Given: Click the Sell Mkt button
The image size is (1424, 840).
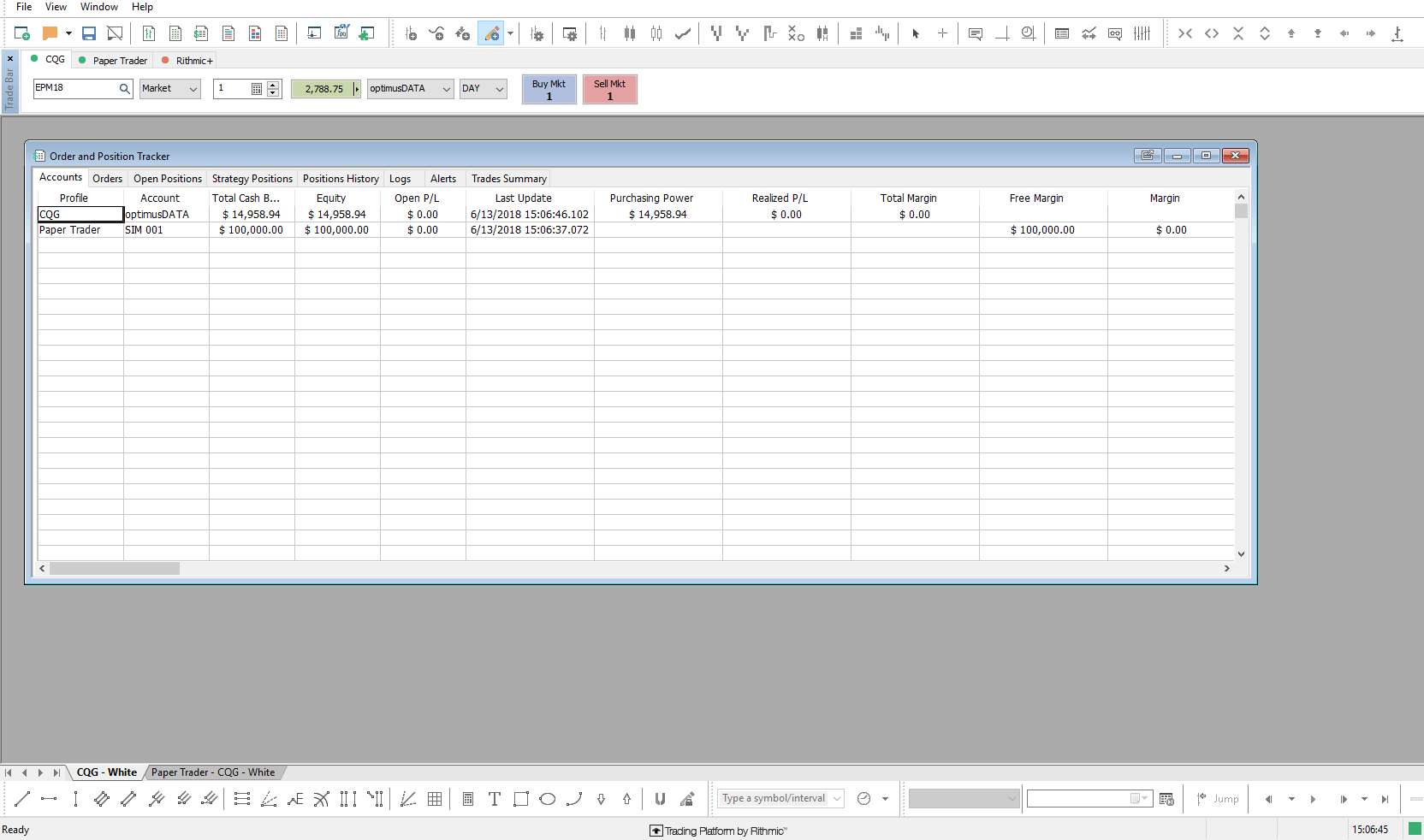Looking at the screenshot, I should pos(609,89).
